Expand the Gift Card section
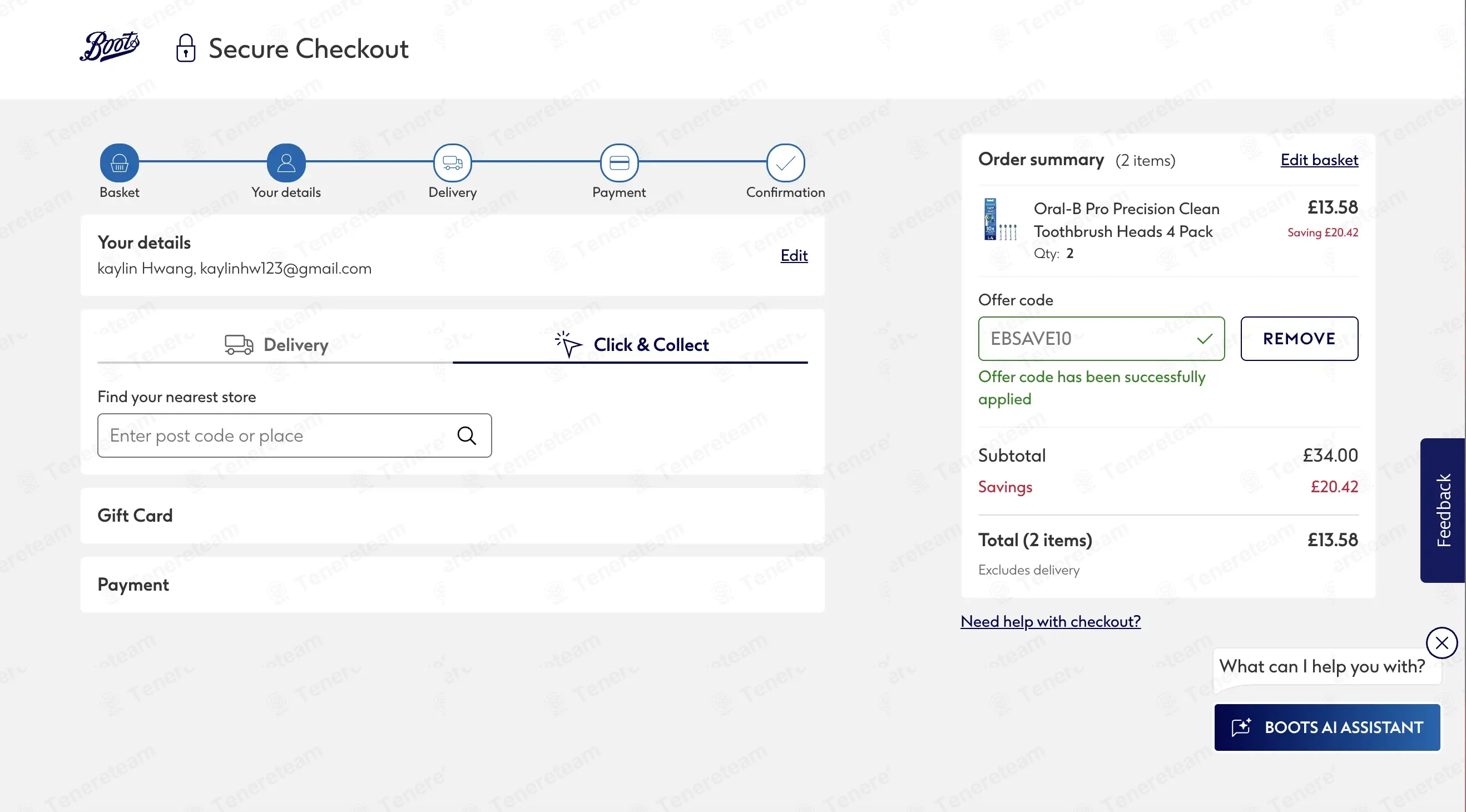The width and height of the screenshot is (1466, 812). [x=453, y=516]
